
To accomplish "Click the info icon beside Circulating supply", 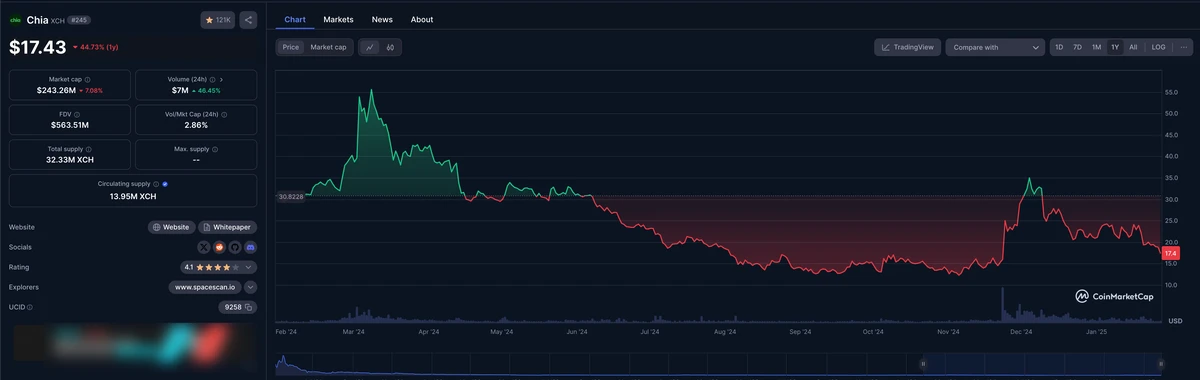I will point(156,184).
